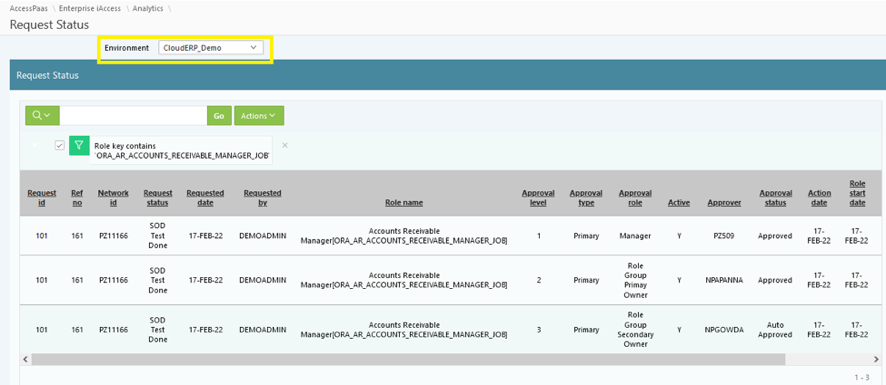This screenshot has height=385, width=886.
Task: Open the Actions menu button
Action: click(x=259, y=115)
